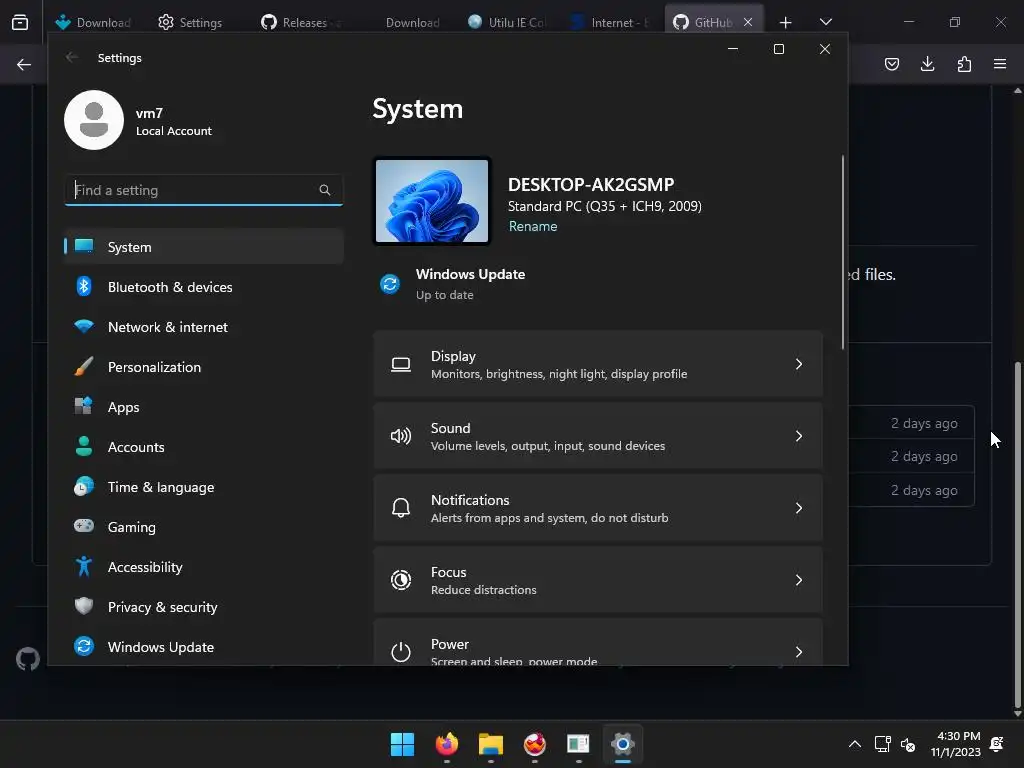The width and height of the screenshot is (1024, 768).
Task: Click the Accounts person icon
Action: pos(84,446)
